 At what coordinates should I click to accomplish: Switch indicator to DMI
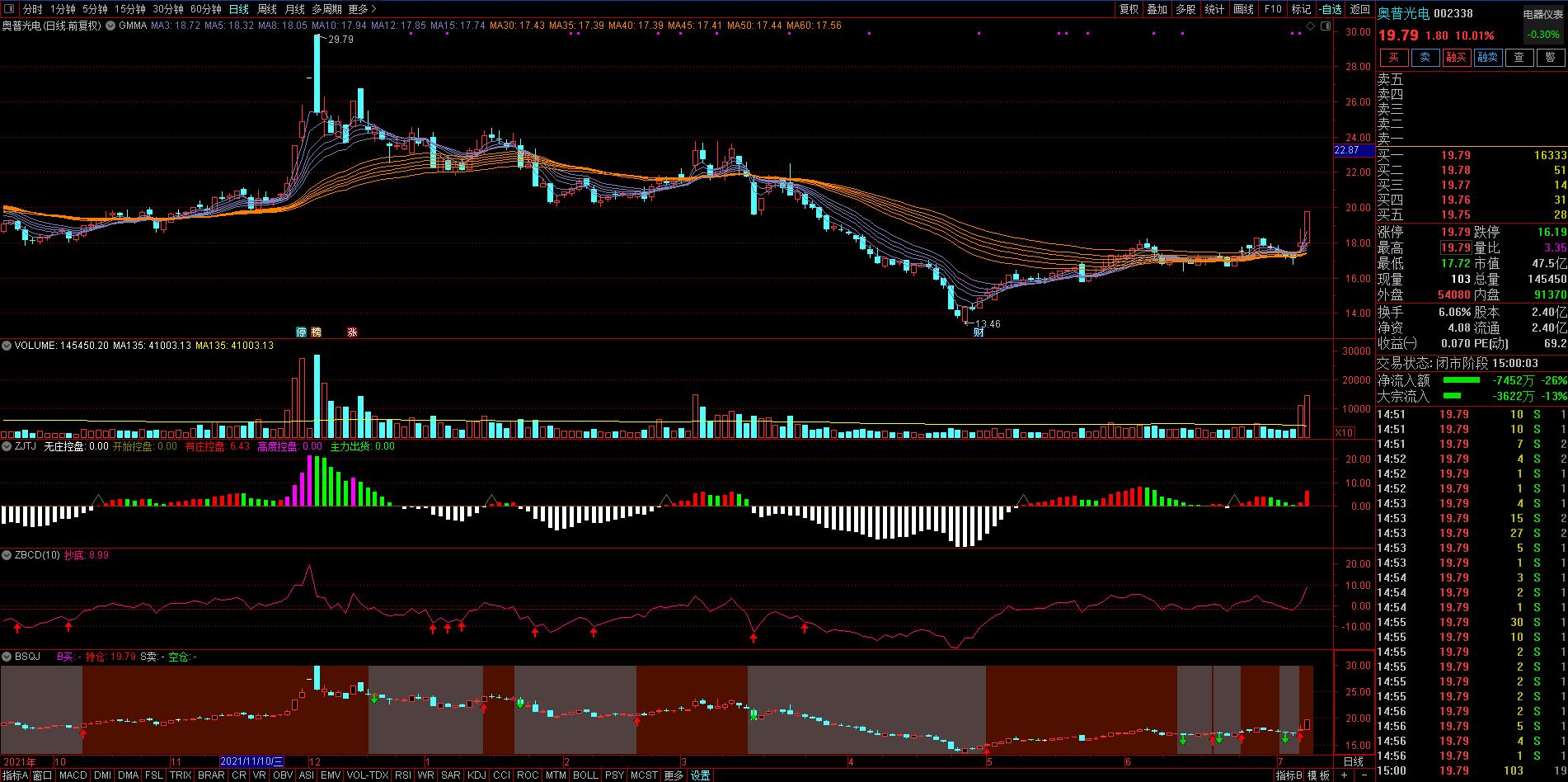pyautogui.click(x=102, y=775)
